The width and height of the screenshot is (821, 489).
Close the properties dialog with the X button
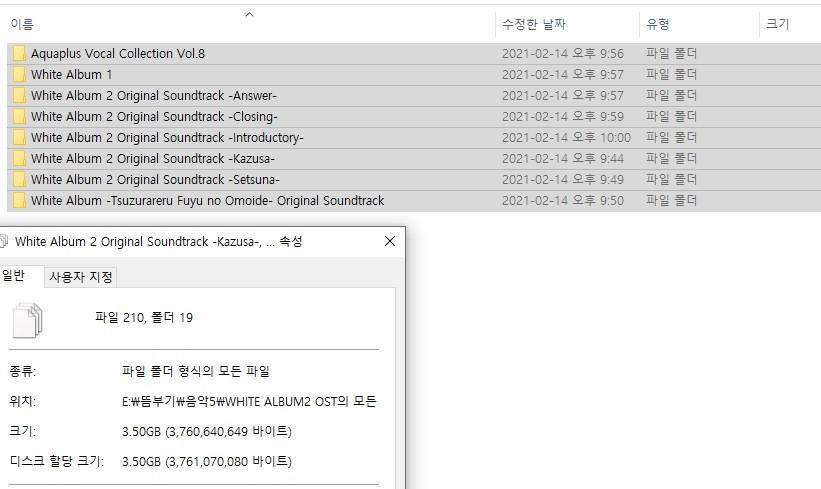click(x=390, y=241)
